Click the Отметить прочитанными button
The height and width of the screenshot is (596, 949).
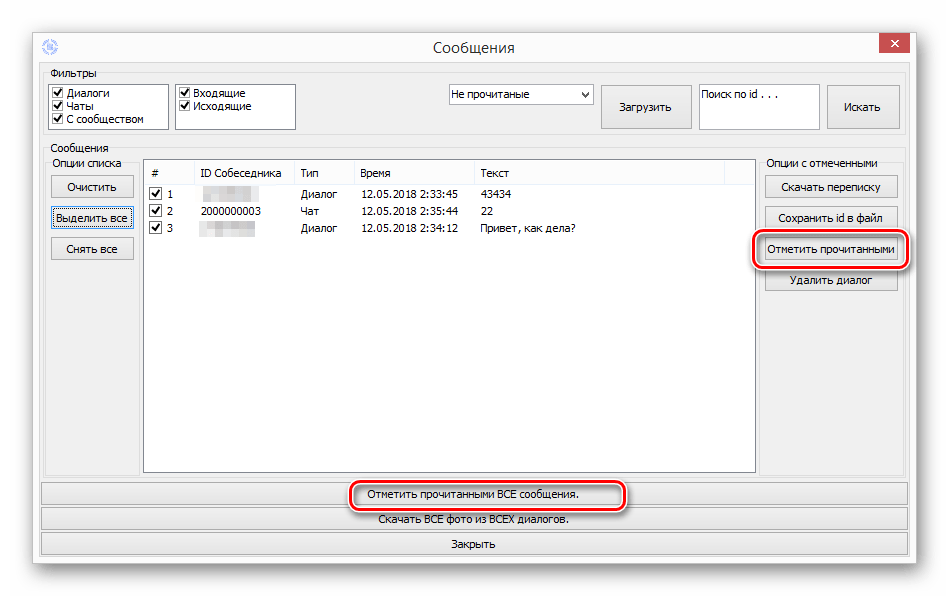[x=831, y=249]
